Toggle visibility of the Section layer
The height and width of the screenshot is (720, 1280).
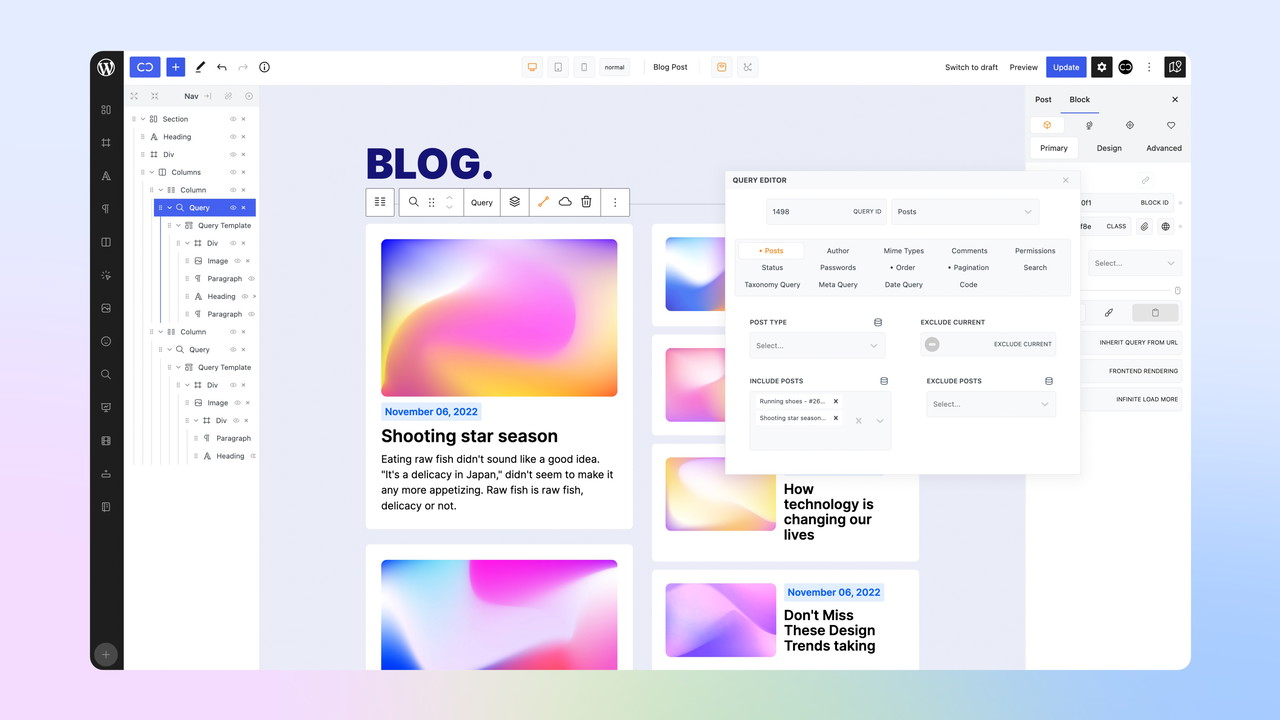(233, 119)
